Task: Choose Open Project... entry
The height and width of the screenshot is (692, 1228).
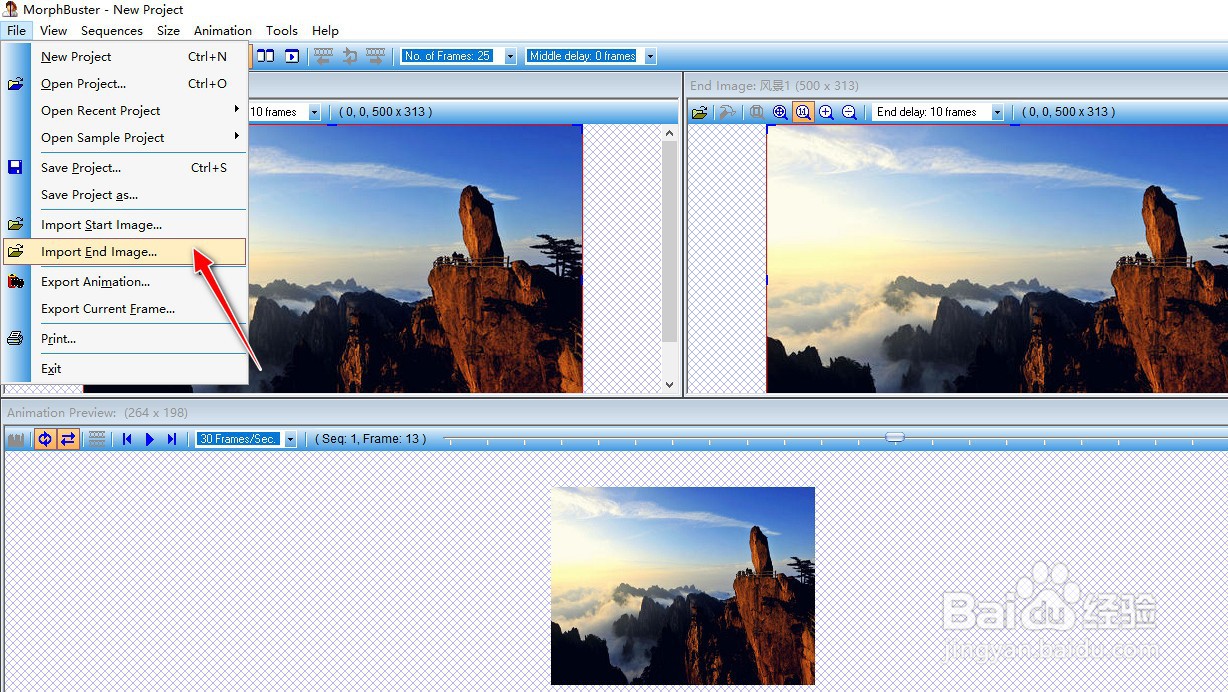Action: point(125,83)
